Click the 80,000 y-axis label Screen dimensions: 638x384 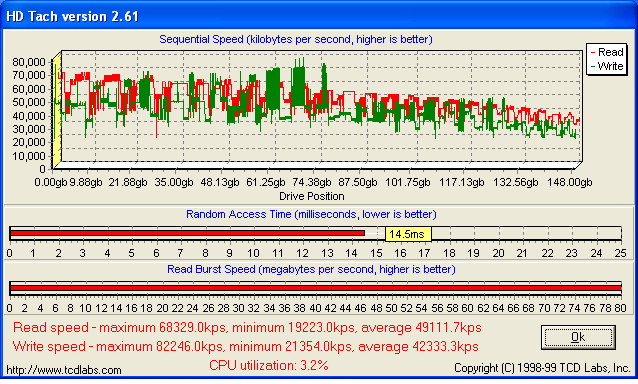pos(28,62)
